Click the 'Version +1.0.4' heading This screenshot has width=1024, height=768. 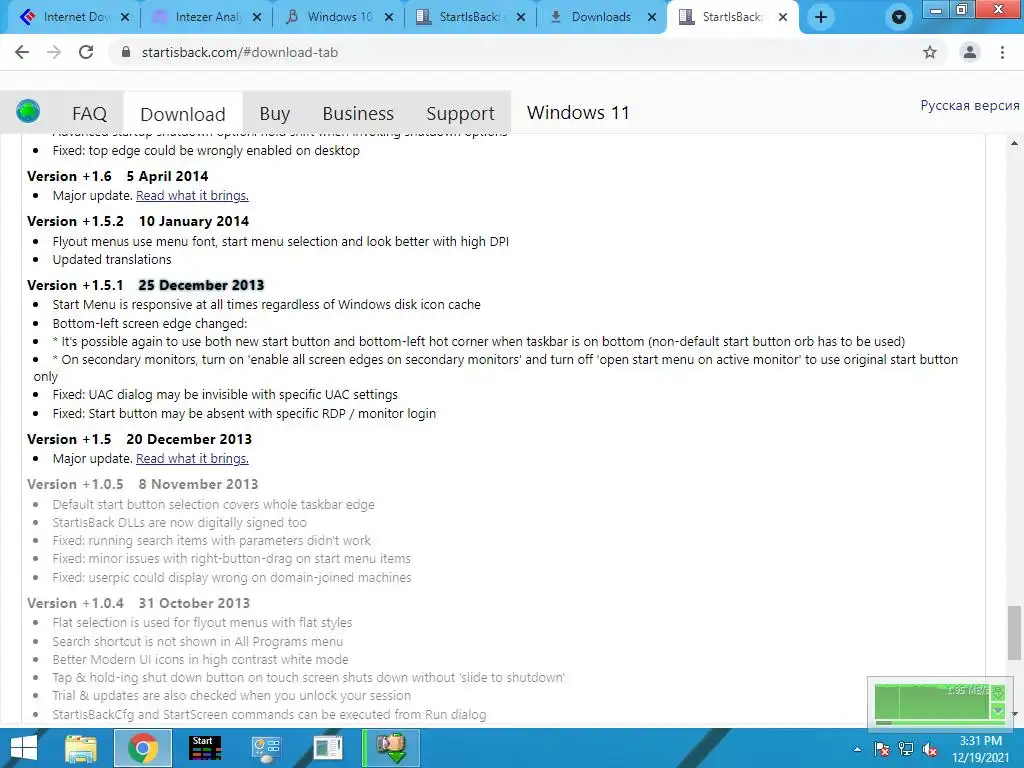pyautogui.click(x=75, y=603)
